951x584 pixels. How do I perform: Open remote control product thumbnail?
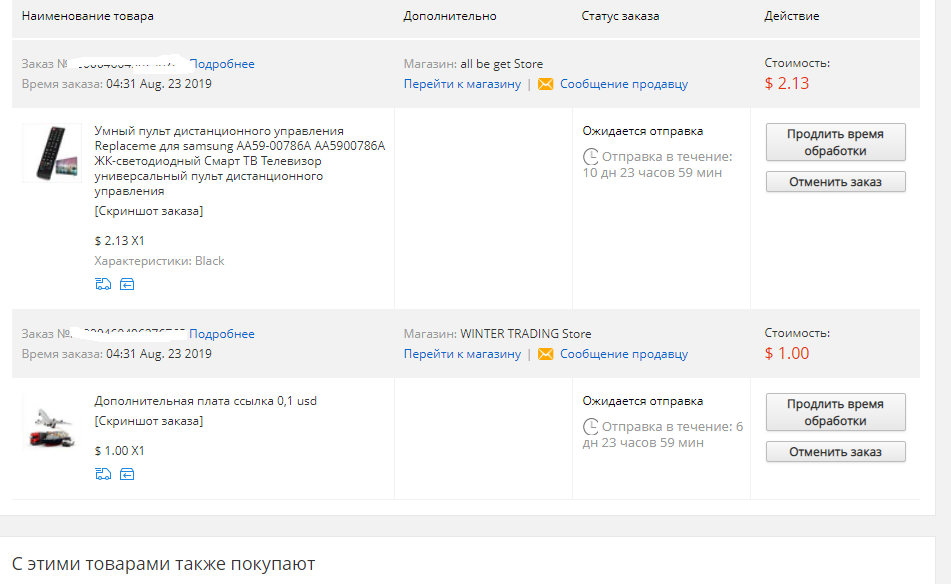52,153
